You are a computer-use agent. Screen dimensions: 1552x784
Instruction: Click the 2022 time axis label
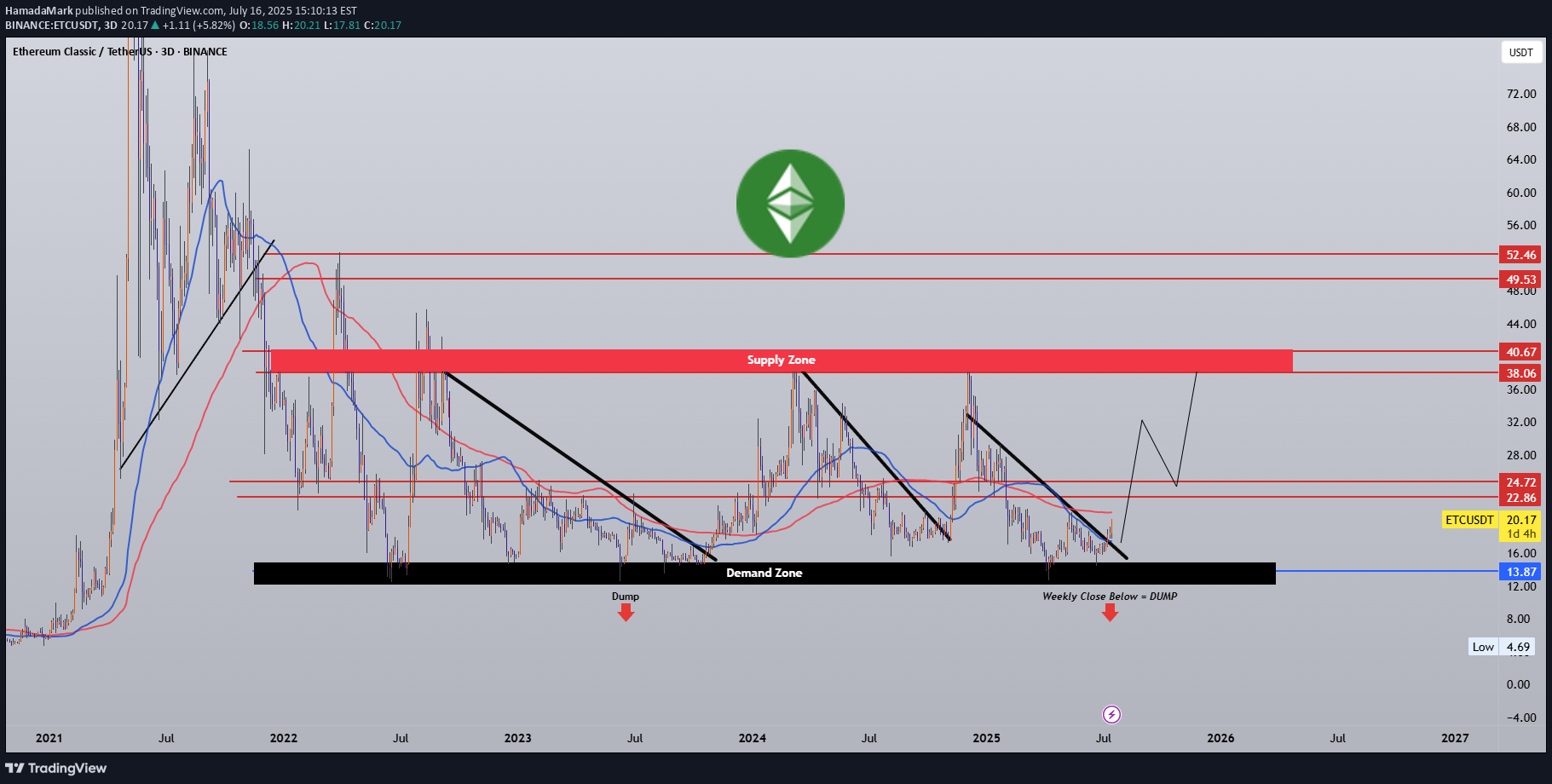coord(284,738)
